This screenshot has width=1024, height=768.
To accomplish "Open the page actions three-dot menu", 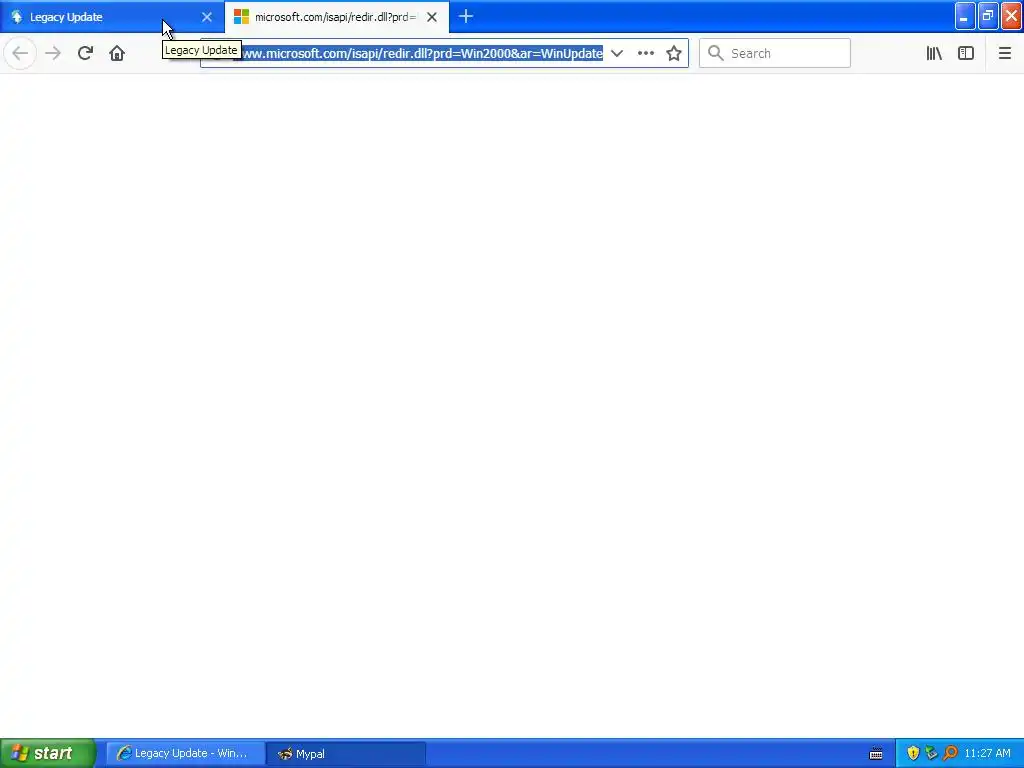I will (646, 54).
